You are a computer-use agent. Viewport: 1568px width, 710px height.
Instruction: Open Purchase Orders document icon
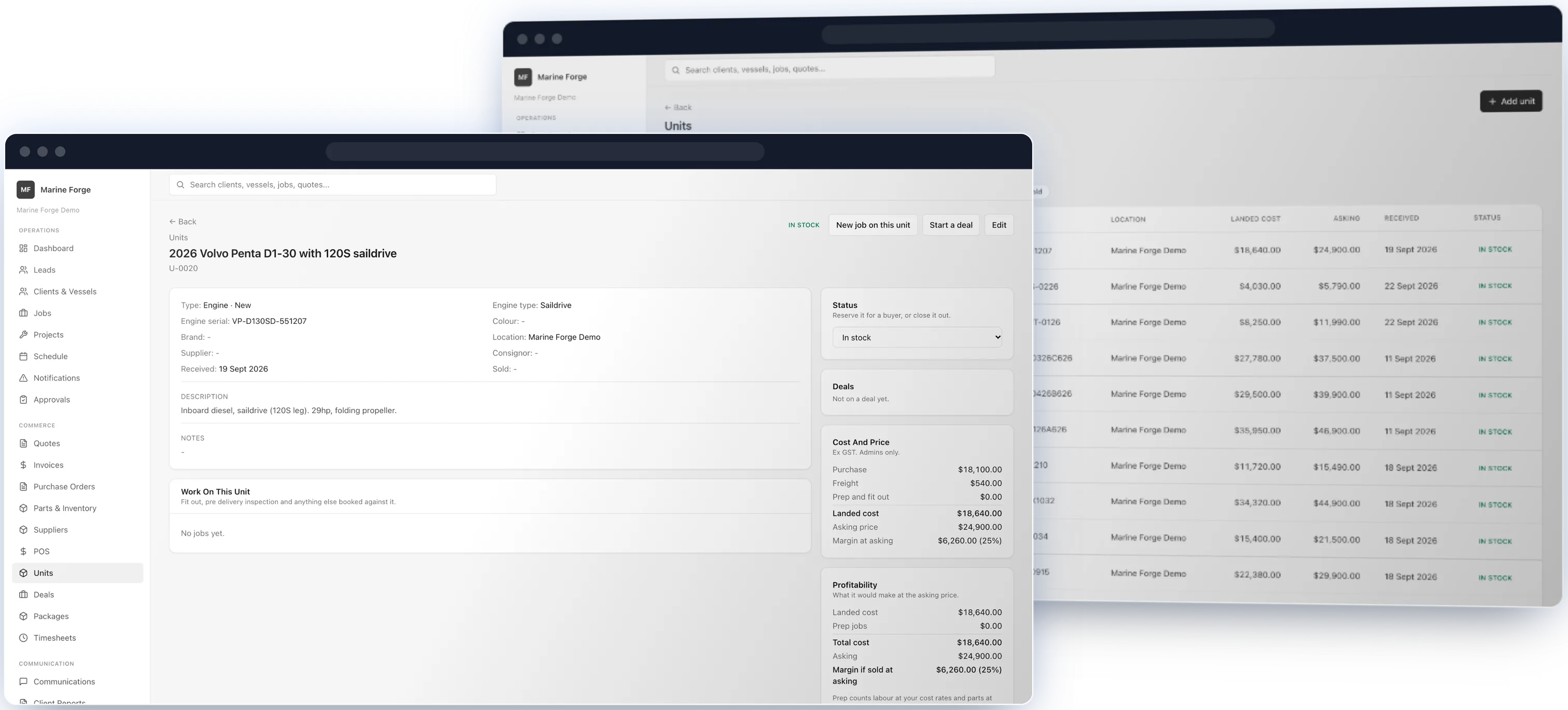(x=23, y=486)
